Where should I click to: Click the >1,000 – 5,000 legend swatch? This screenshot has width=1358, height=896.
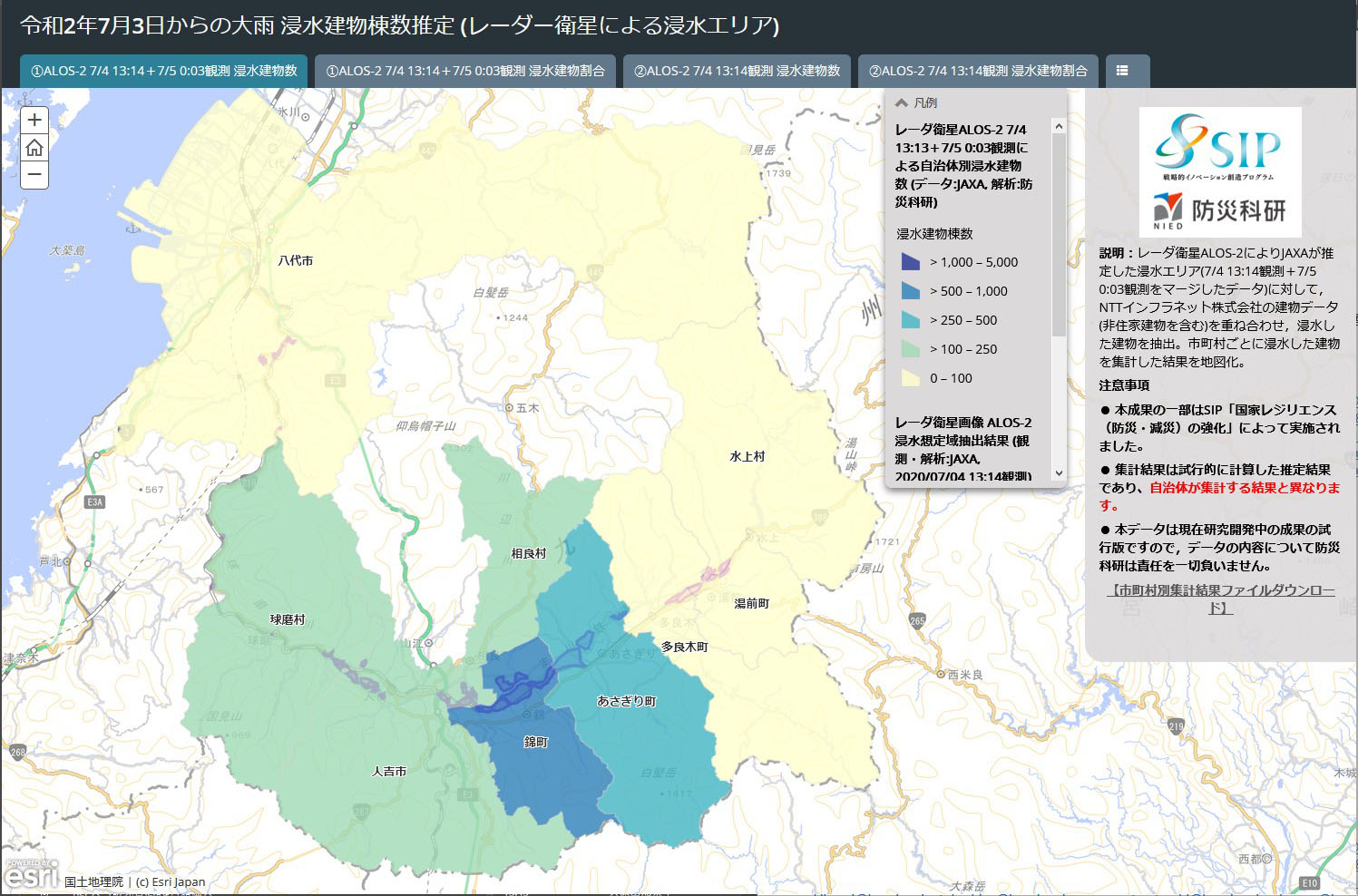point(911,262)
